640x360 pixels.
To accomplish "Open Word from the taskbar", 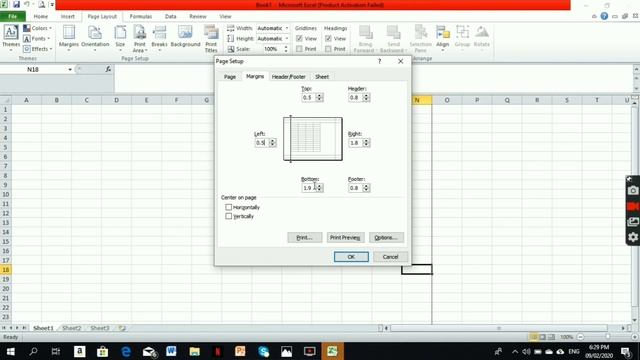I will click(171, 351).
